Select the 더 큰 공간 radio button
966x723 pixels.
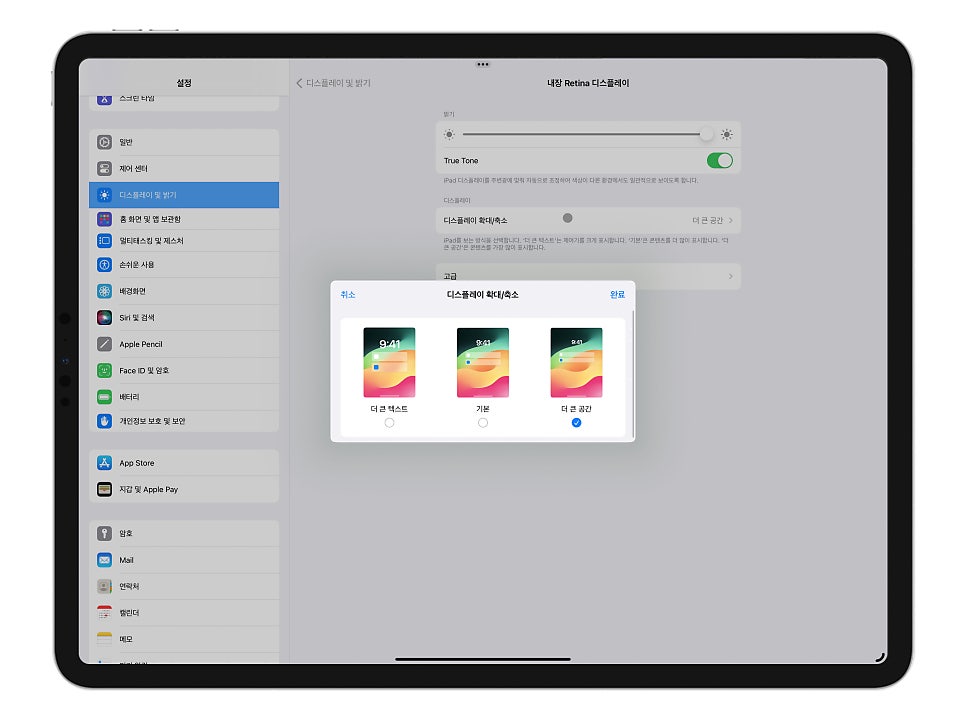576,422
